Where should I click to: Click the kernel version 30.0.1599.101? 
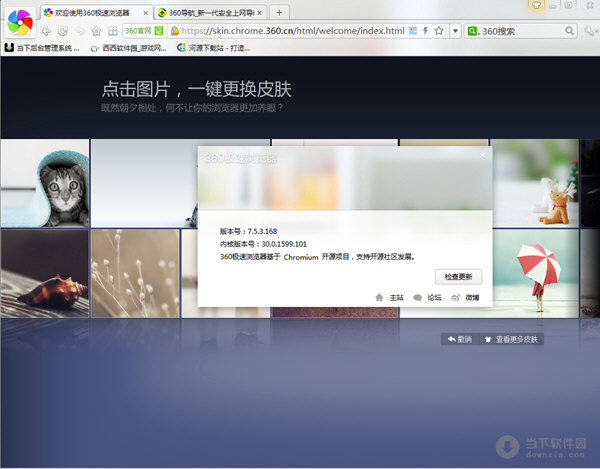pos(284,244)
